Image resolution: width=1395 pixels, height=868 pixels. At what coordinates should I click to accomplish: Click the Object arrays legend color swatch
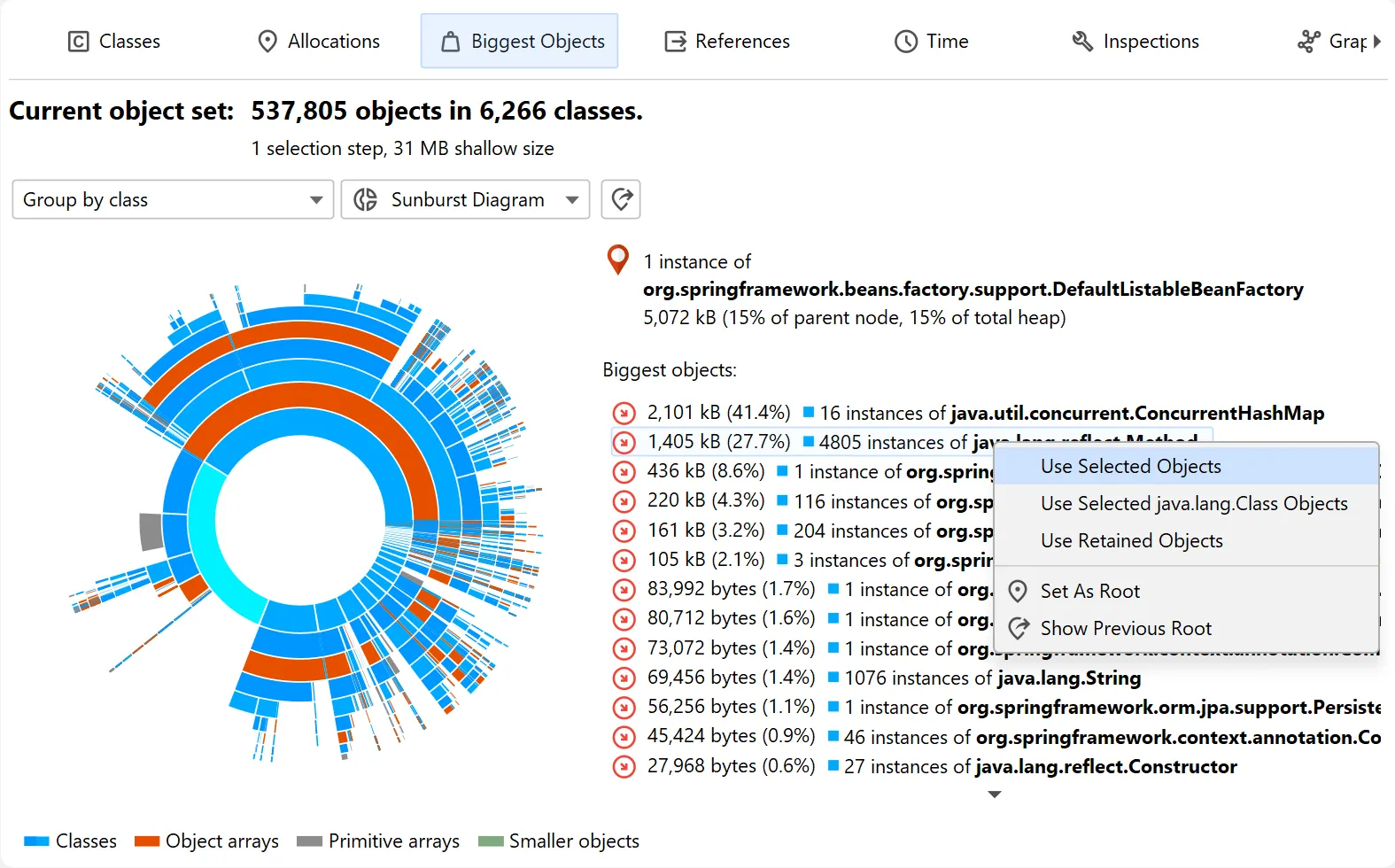(147, 841)
